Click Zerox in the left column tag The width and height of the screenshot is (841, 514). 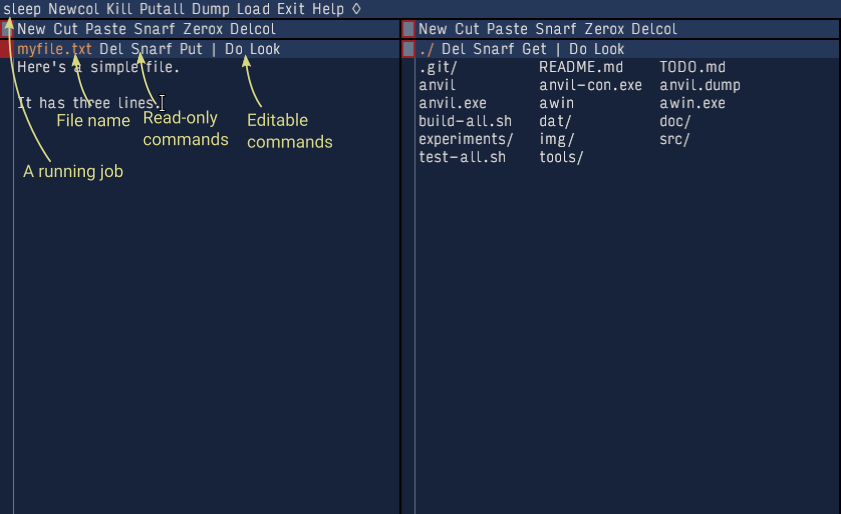203,29
